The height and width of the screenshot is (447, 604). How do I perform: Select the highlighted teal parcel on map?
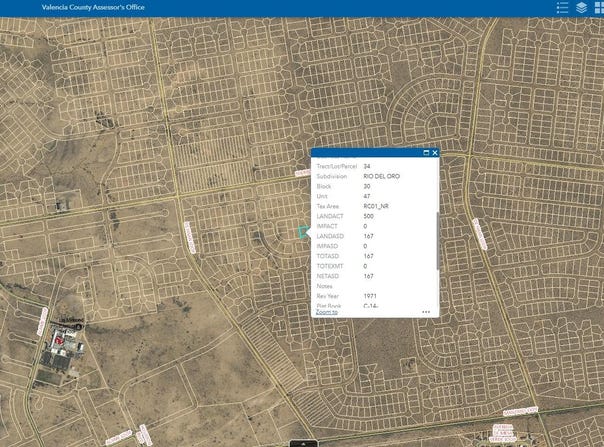303,232
